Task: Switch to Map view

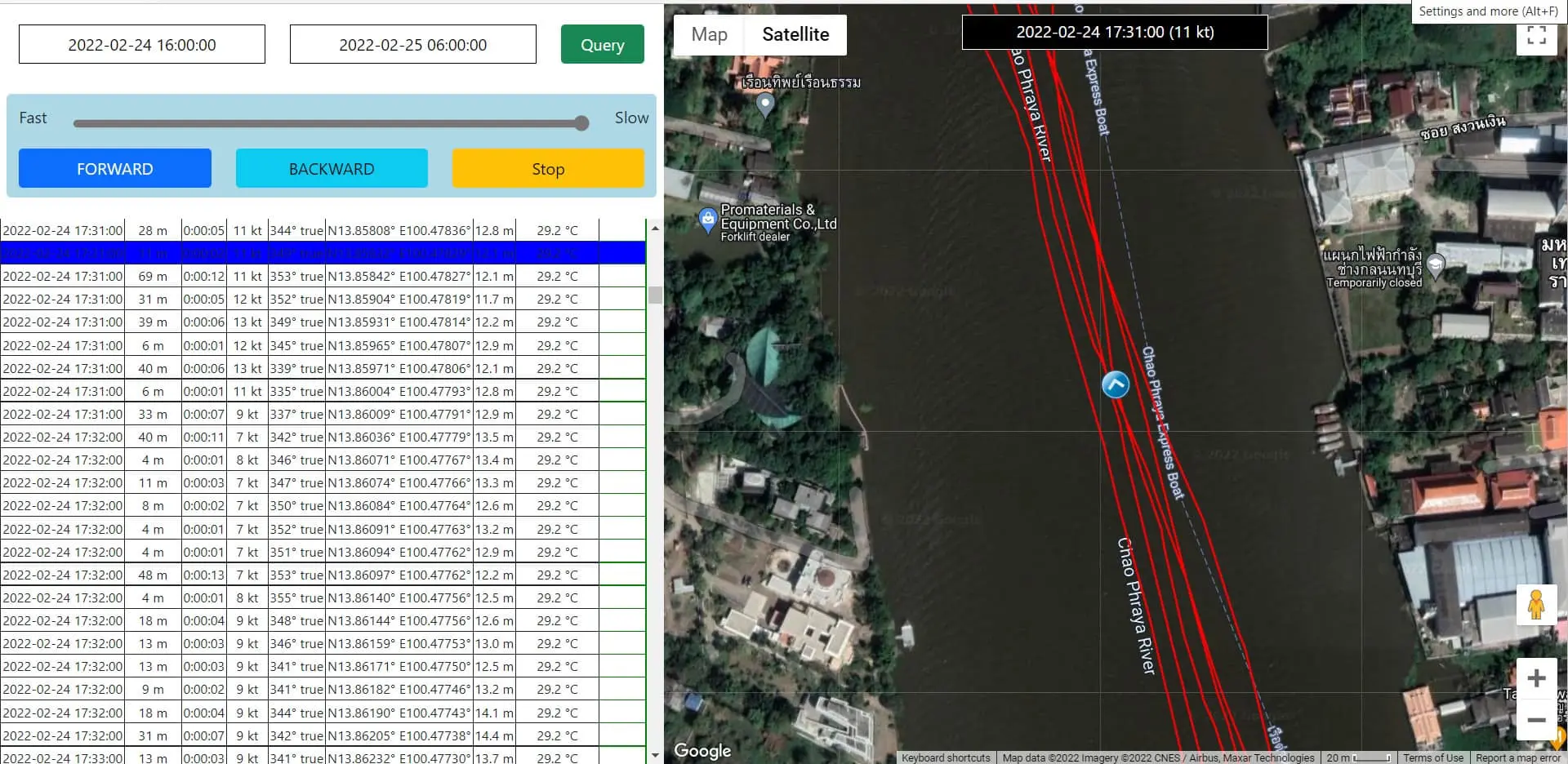Action: point(709,34)
